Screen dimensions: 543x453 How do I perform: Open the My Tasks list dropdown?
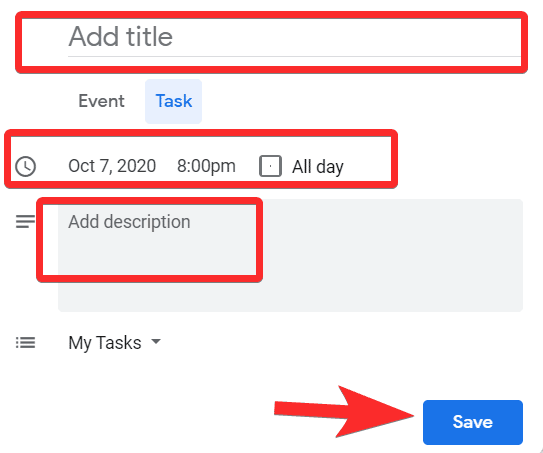click(115, 343)
